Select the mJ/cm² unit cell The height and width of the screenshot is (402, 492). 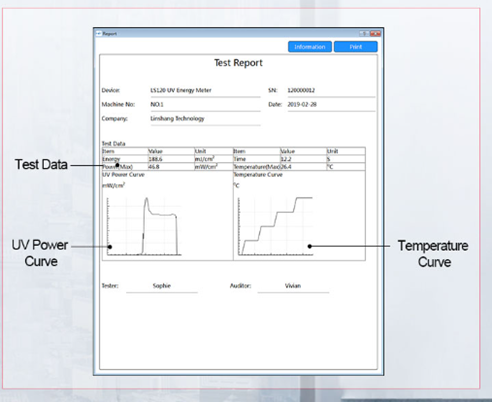click(x=214, y=159)
